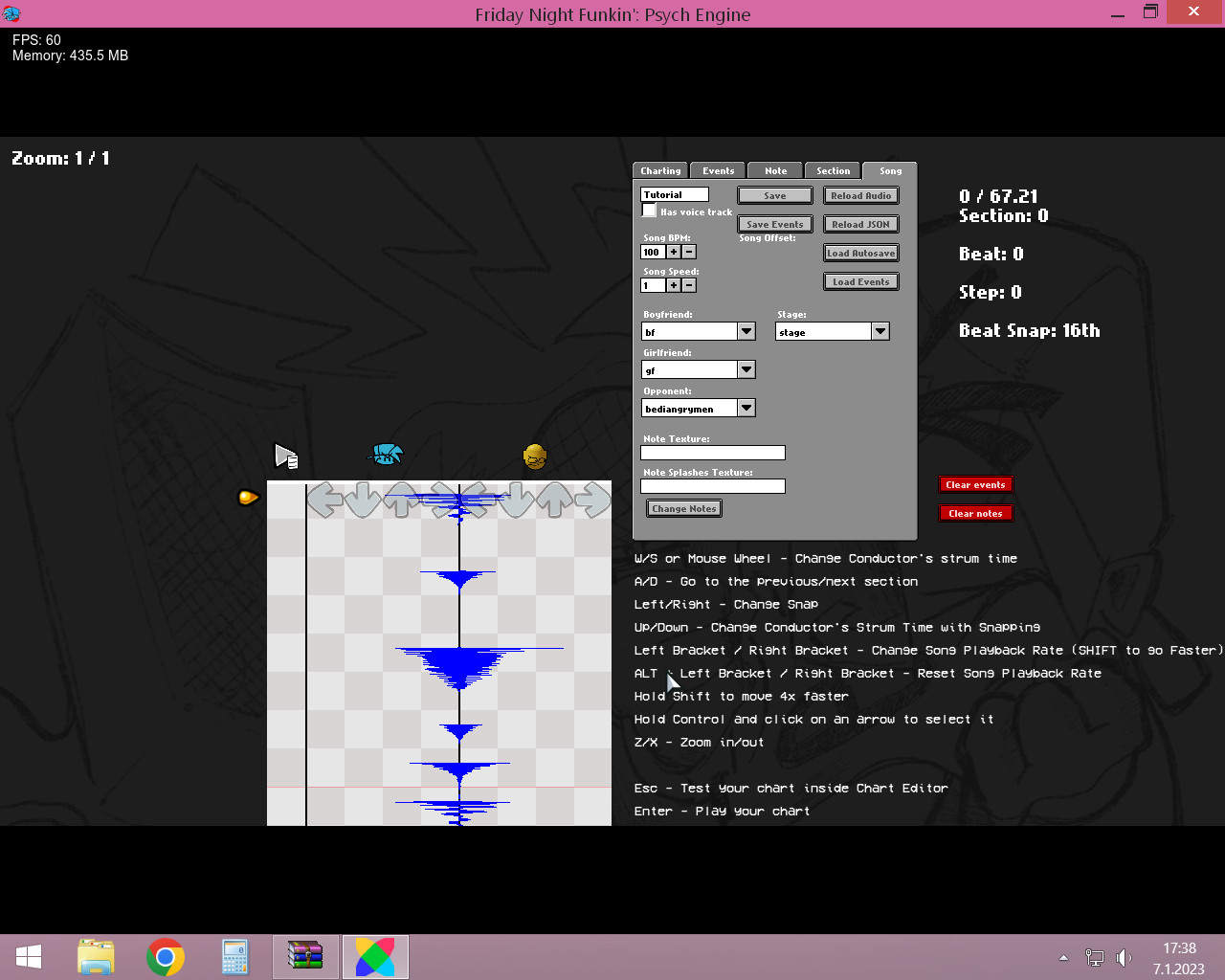Click the Note Texture input field
This screenshot has height=980, width=1225.
[x=713, y=453]
